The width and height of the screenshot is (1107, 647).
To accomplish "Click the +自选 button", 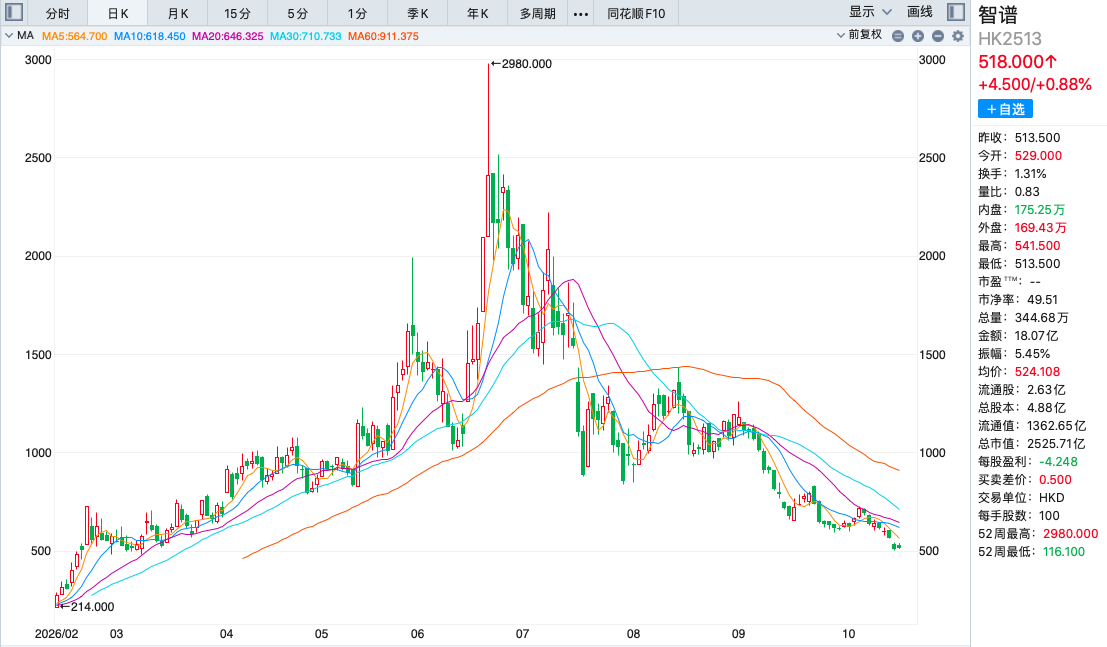I will 1005,109.
